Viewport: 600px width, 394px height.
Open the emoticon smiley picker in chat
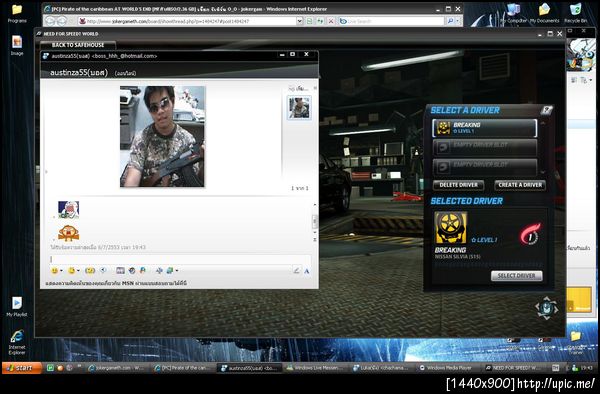tap(55, 270)
